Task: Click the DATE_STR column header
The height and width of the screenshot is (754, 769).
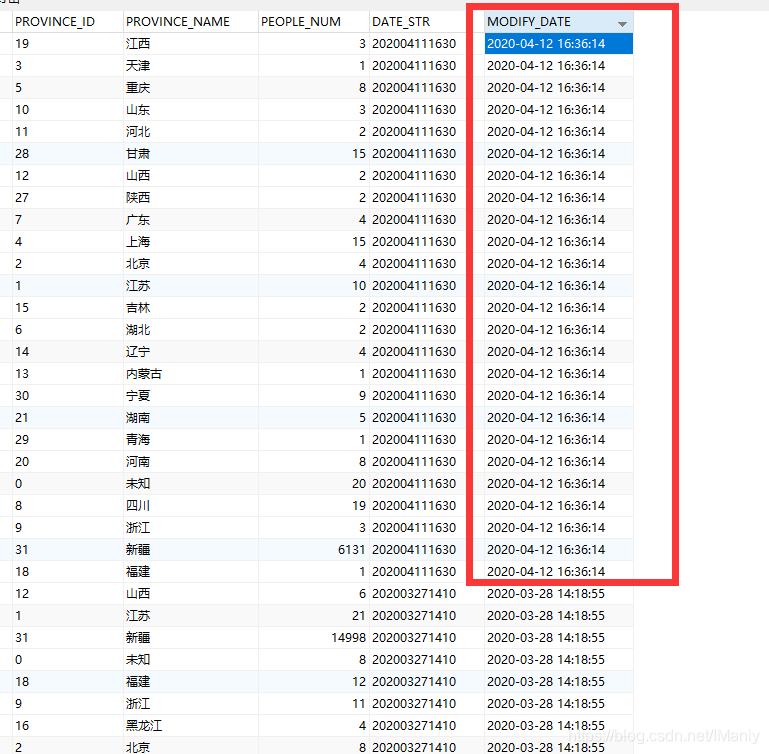Action: 426,22
